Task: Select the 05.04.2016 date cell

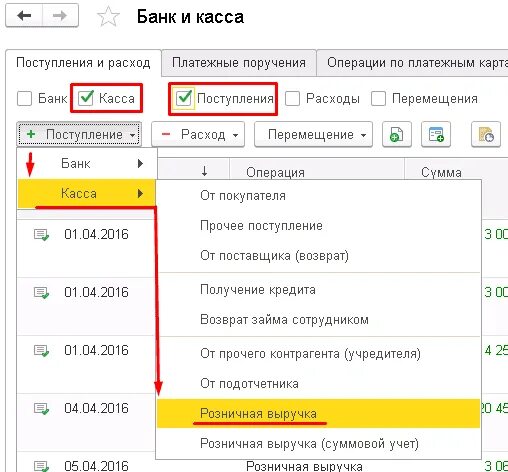Action: pyautogui.click(x=96, y=466)
